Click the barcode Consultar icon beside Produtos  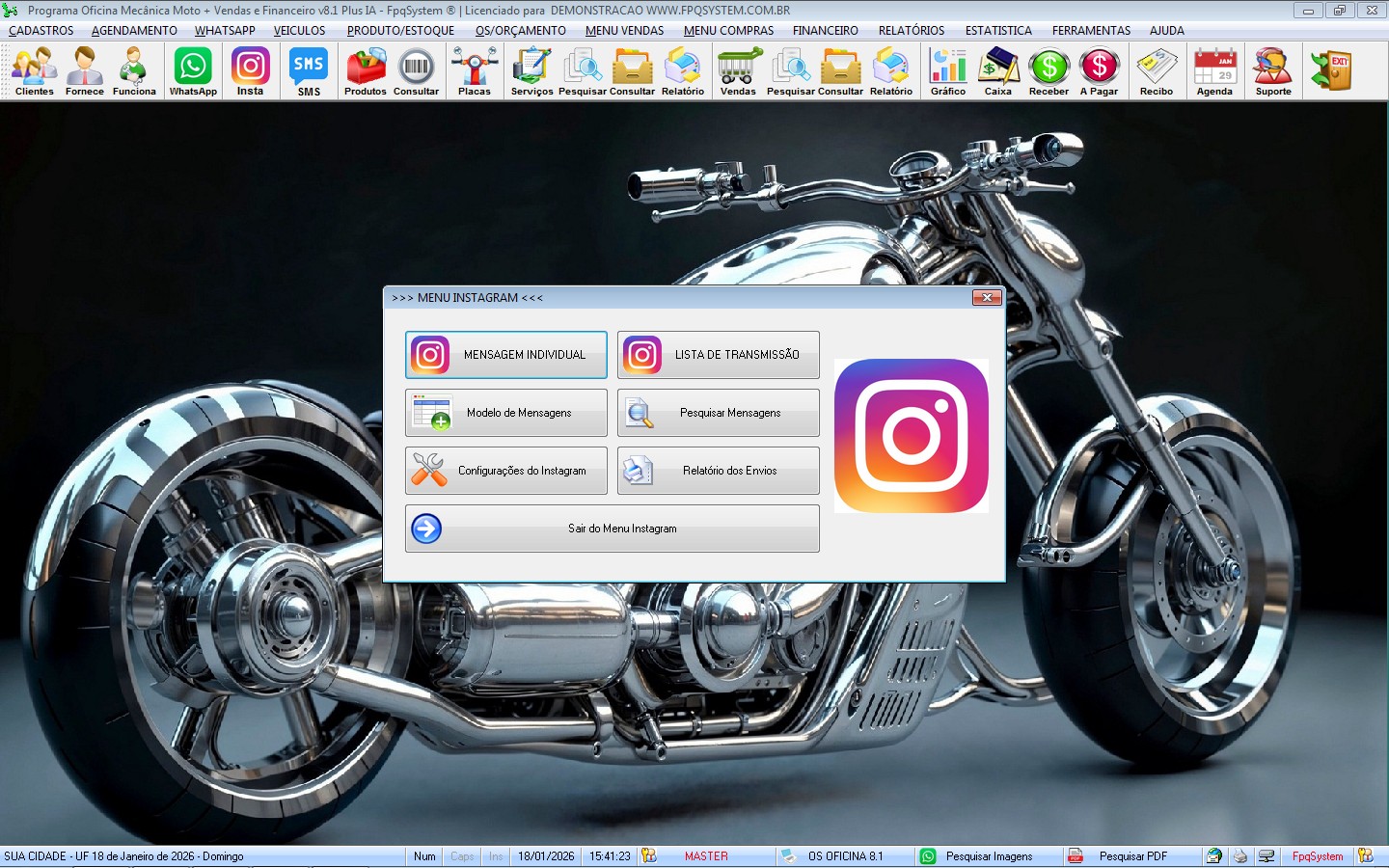click(x=416, y=71)
